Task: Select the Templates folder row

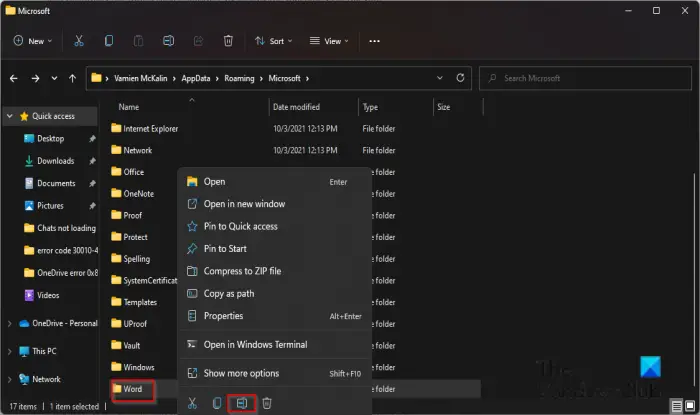Action: (140, 302)
